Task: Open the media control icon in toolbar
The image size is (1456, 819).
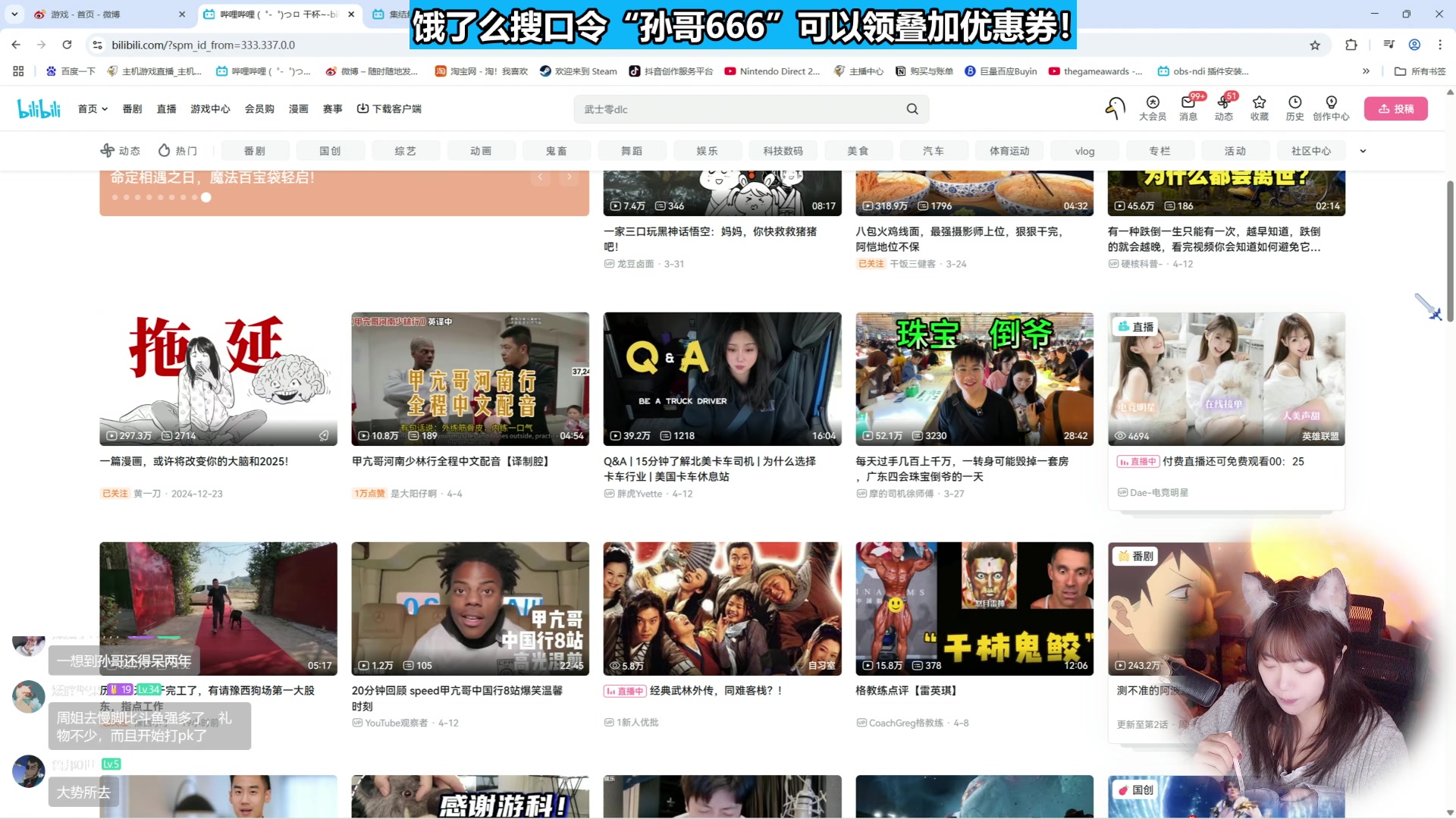Action: (x=1389, y=45)
